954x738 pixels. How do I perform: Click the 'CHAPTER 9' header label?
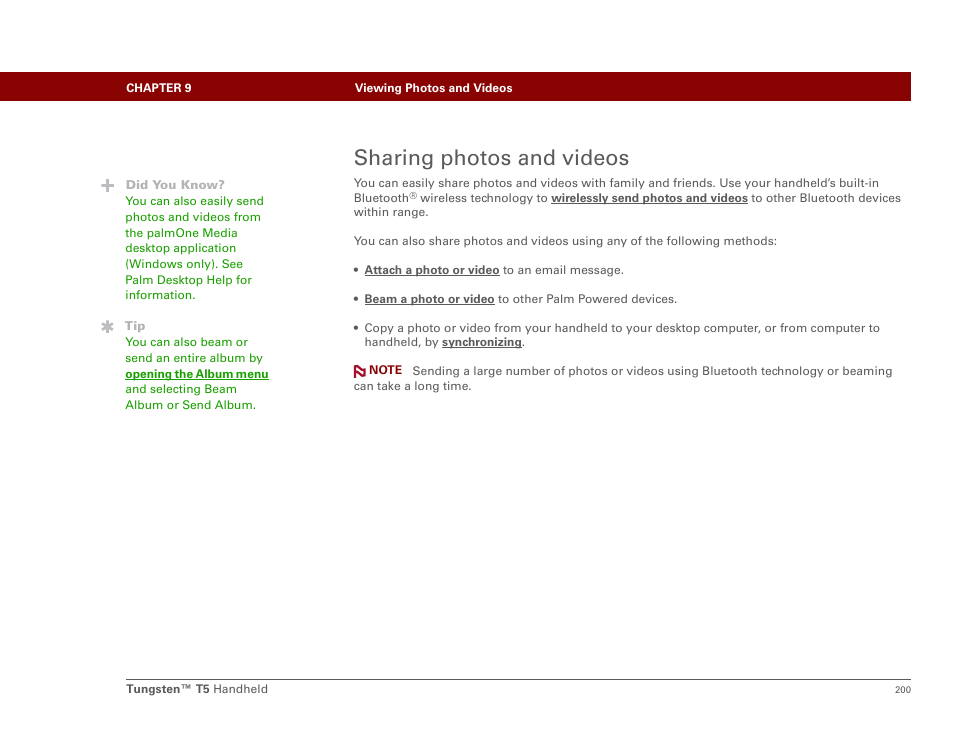(x=159, y=88)
